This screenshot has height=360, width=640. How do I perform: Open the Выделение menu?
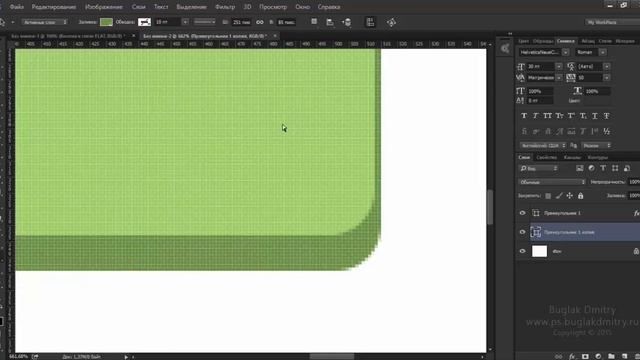click(x=191, y=7)
